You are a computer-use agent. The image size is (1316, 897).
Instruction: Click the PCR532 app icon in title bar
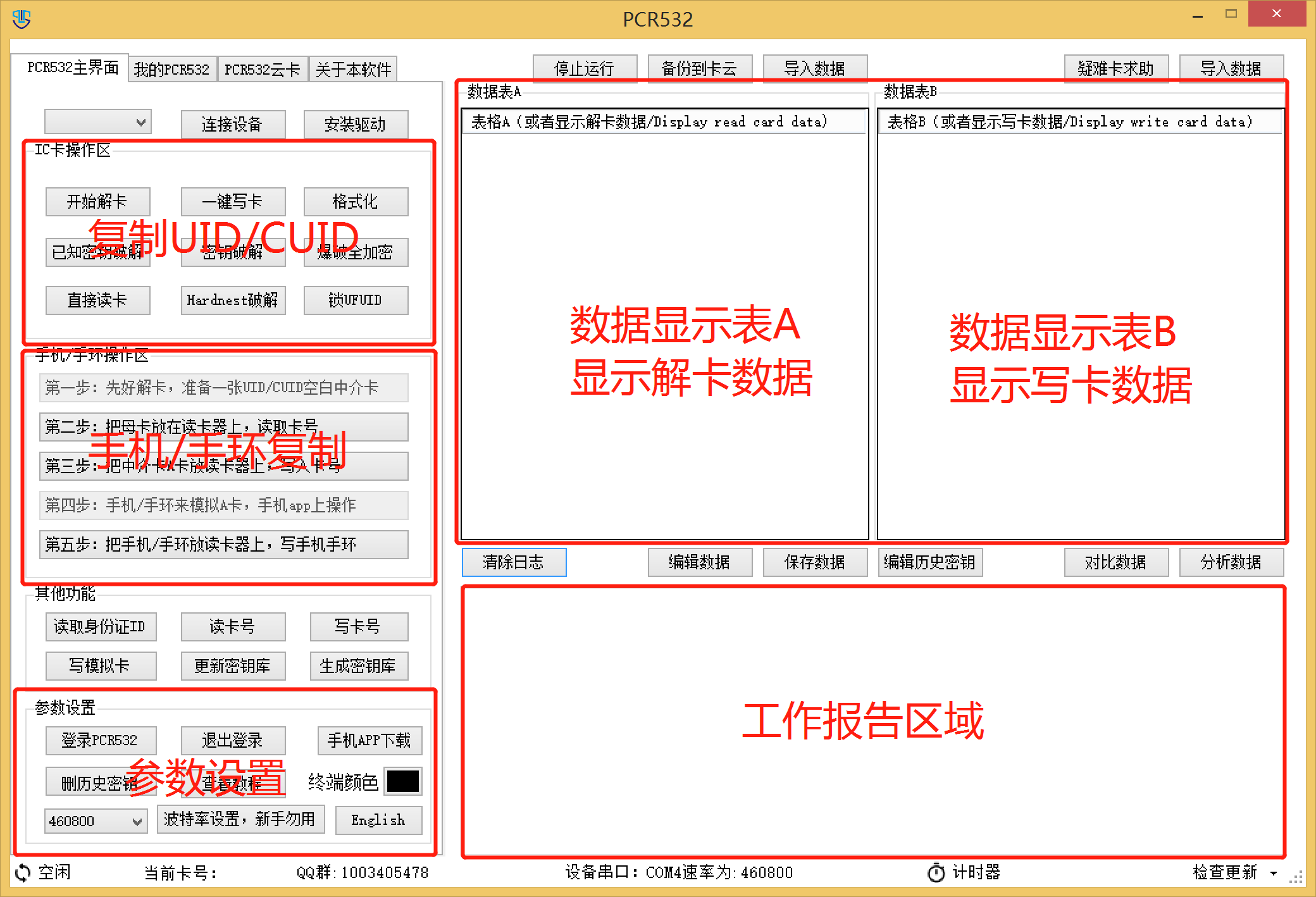click(22, 18)
